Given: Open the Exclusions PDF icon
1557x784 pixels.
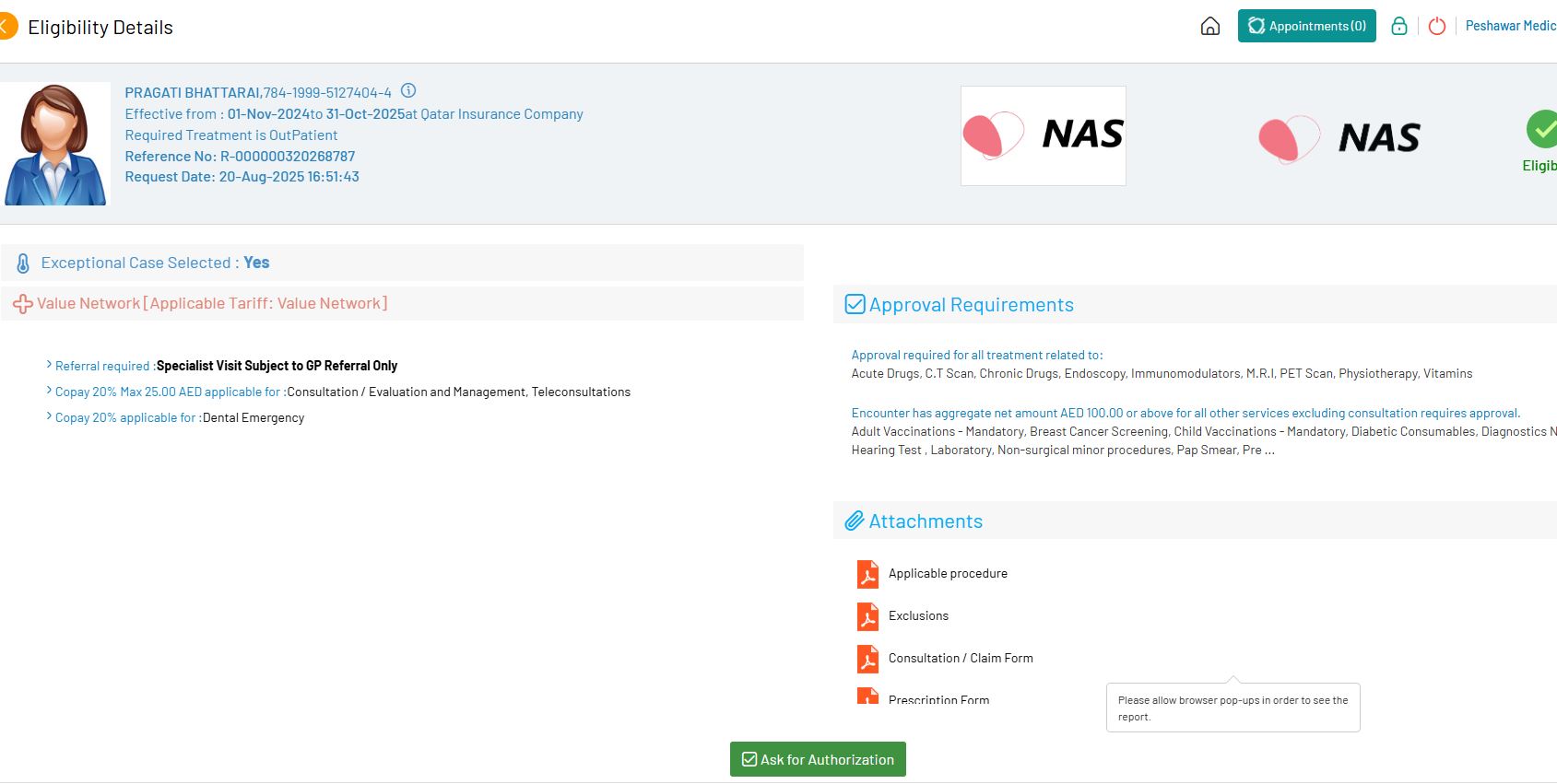Looking at the screenshot, I should [867, 616].
